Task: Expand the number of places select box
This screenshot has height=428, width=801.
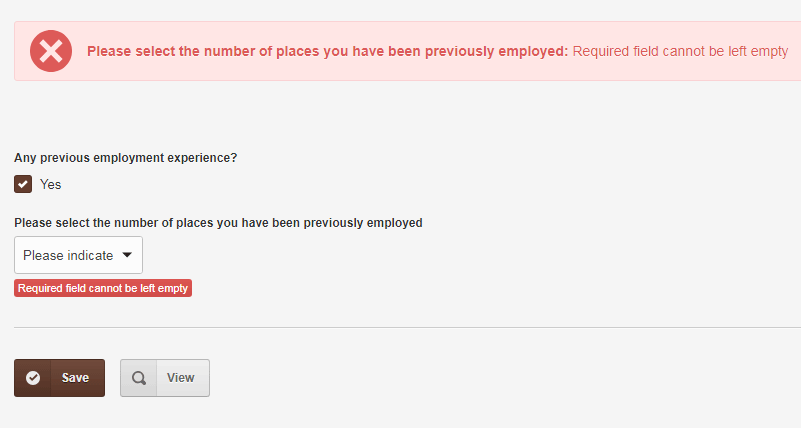Action: [78, 255]
